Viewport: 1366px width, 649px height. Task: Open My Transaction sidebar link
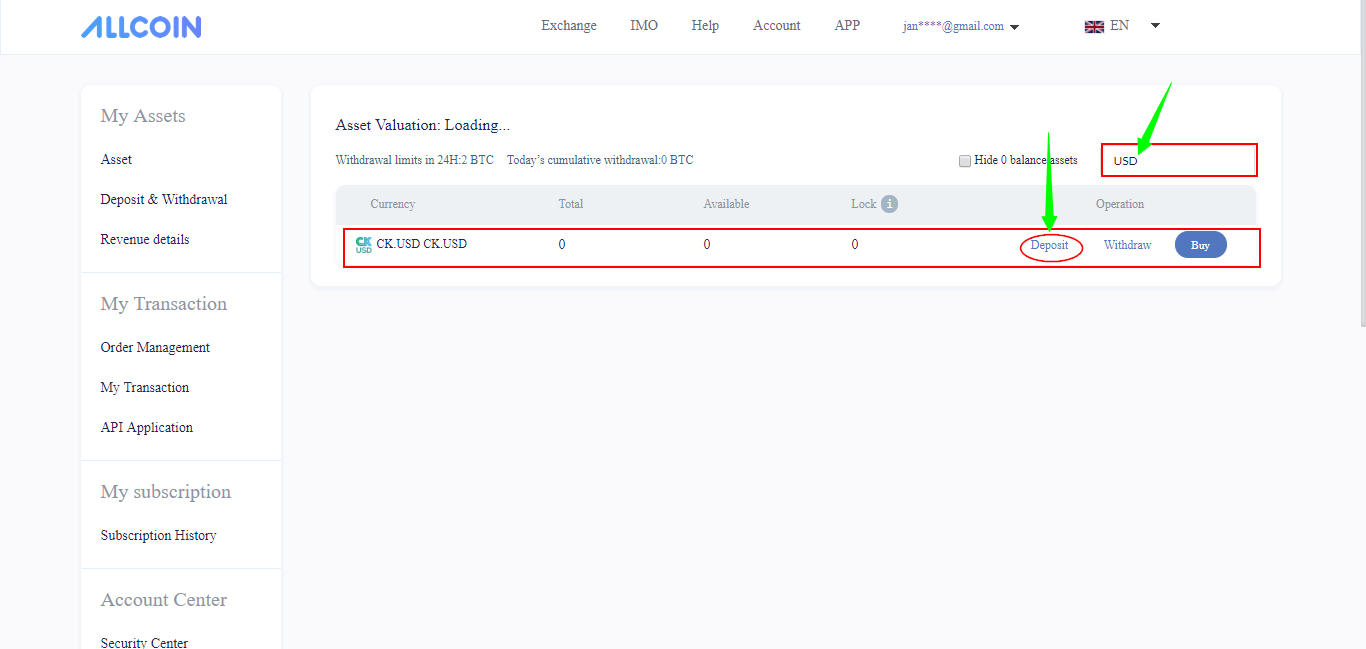point(145,388)
